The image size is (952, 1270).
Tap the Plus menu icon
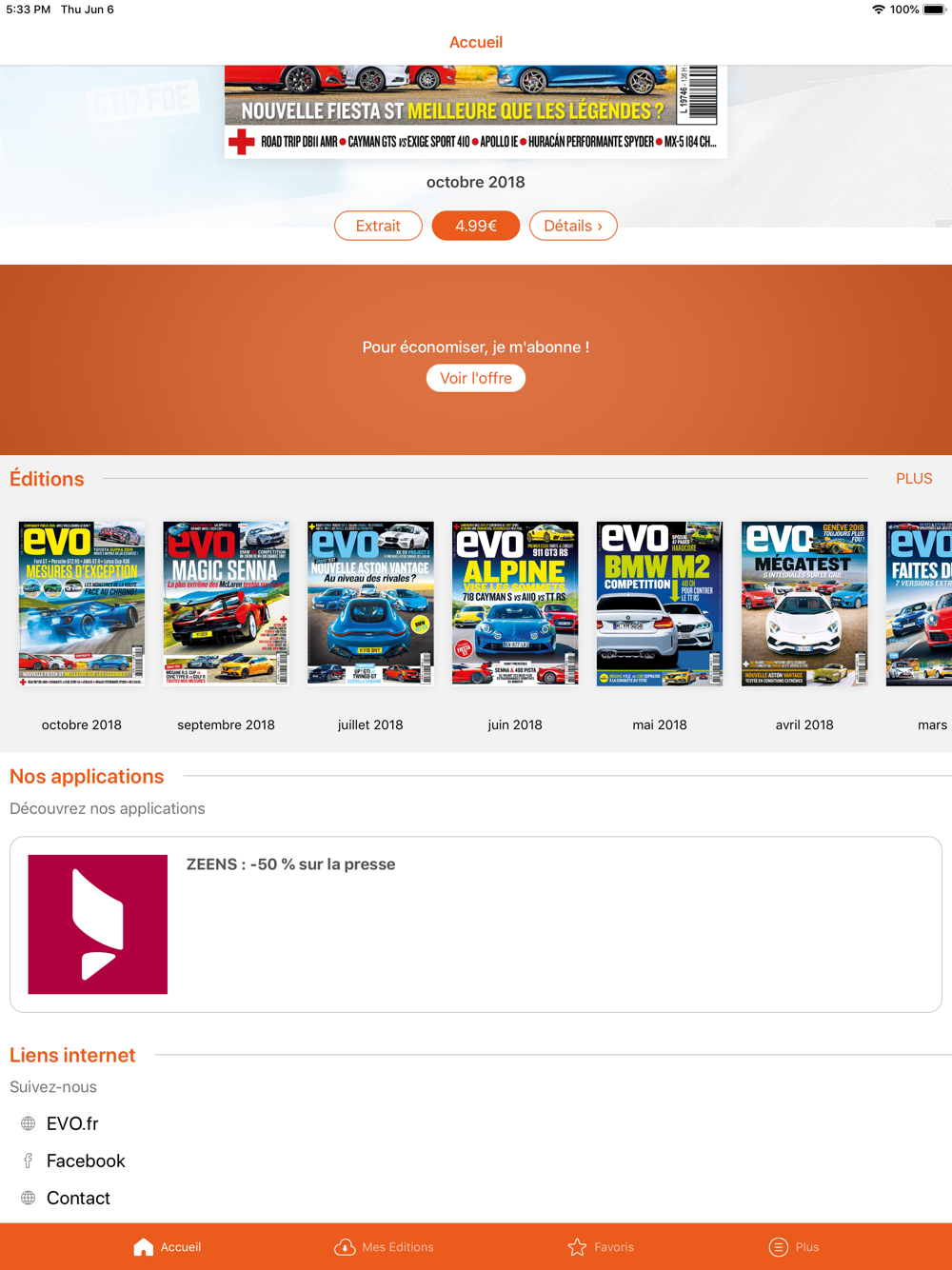tap(778, 1247)
